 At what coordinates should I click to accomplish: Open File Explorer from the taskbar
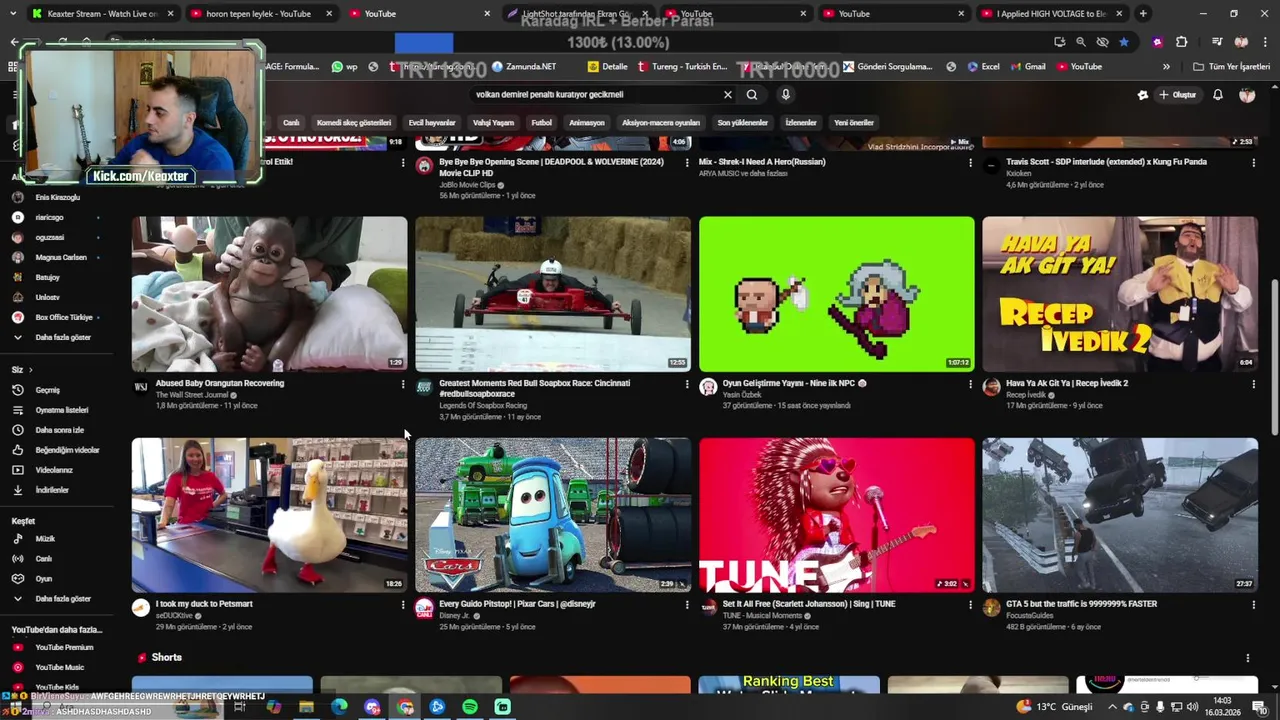306,707
